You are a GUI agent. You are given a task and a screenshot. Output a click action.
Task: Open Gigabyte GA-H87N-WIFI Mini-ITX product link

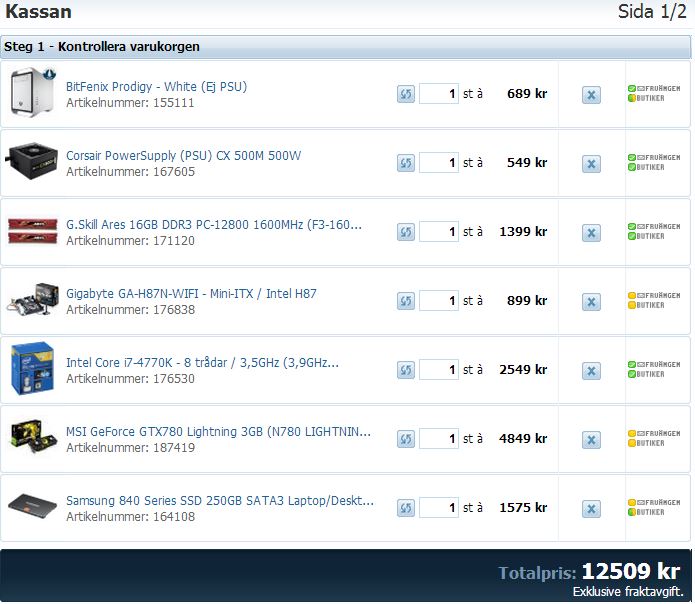191,294
